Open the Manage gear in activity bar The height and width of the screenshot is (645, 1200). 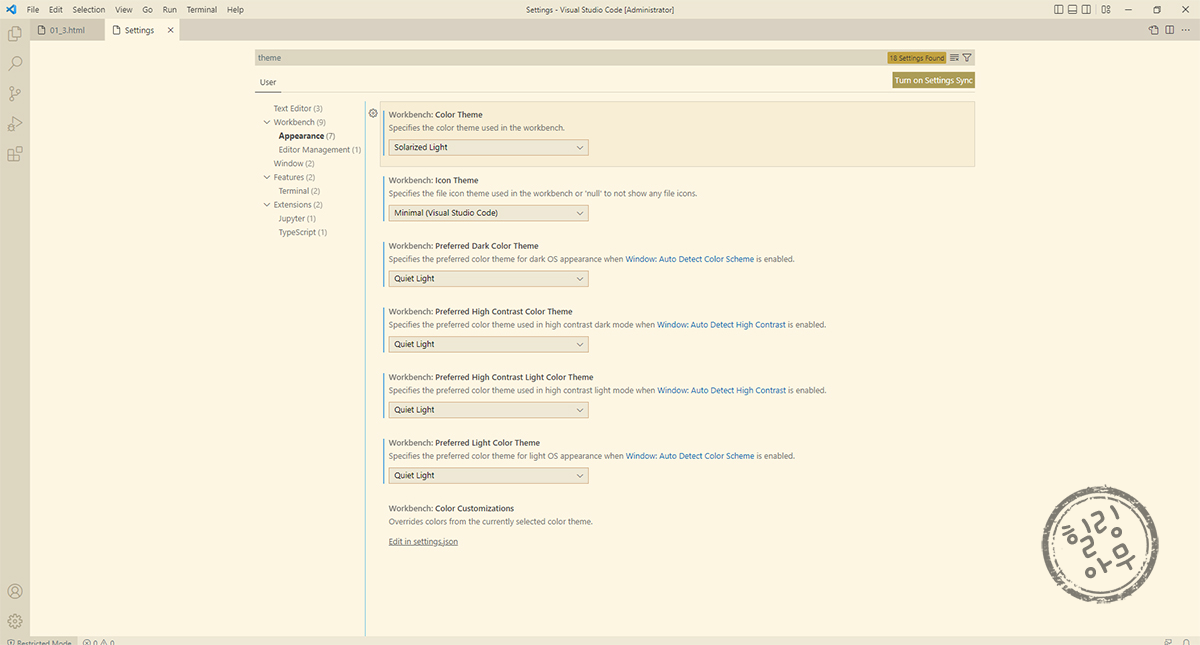click(x=15, y=621)
